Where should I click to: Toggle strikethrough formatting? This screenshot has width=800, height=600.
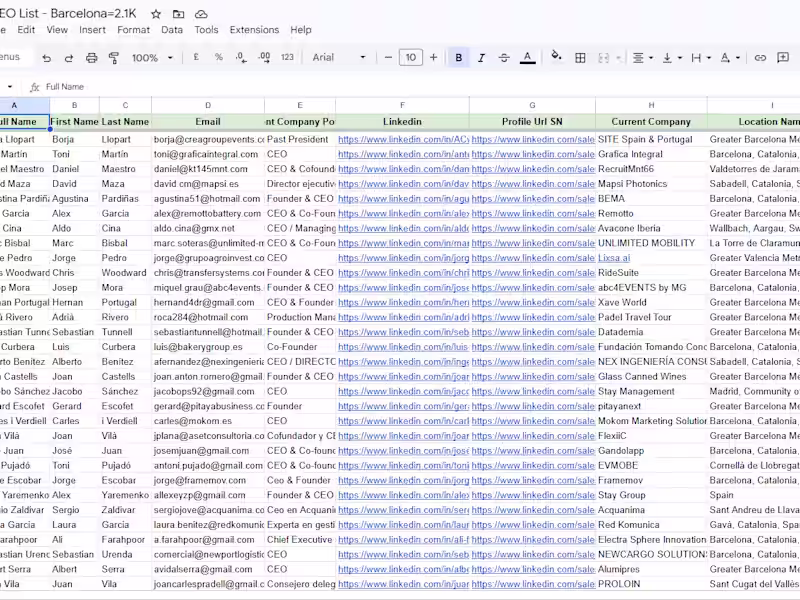[504, 58]
